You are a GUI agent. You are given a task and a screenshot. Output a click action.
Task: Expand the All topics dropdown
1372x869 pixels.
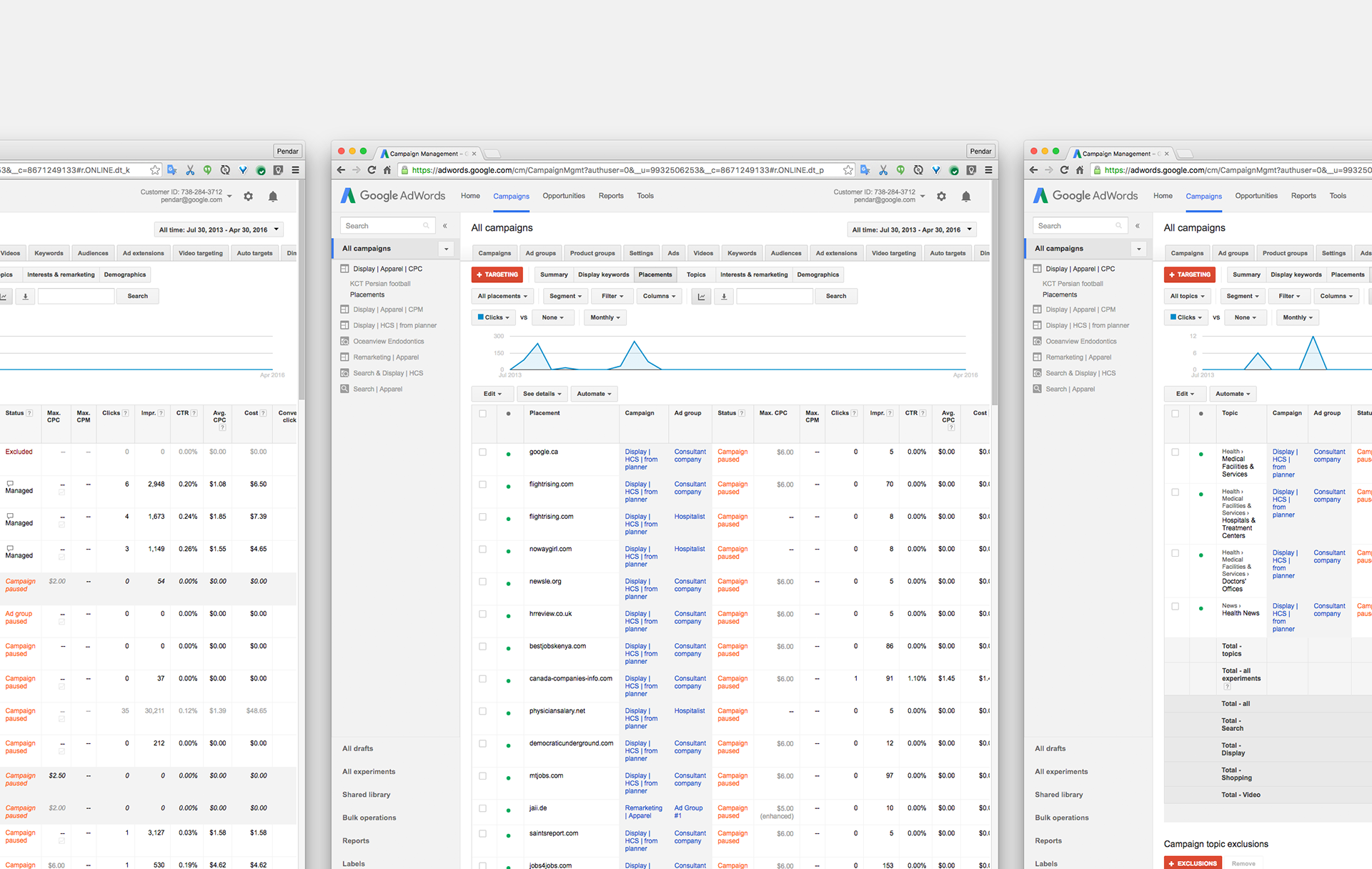click(x=1187, y=297)
